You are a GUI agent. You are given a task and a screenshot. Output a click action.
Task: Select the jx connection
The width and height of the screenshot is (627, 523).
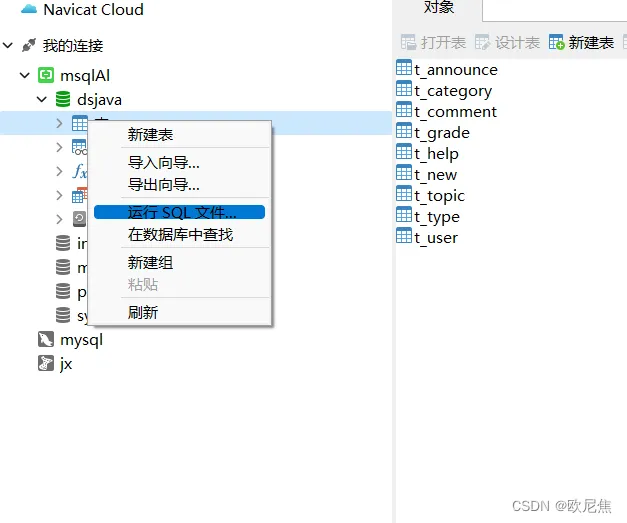point(66,364)
